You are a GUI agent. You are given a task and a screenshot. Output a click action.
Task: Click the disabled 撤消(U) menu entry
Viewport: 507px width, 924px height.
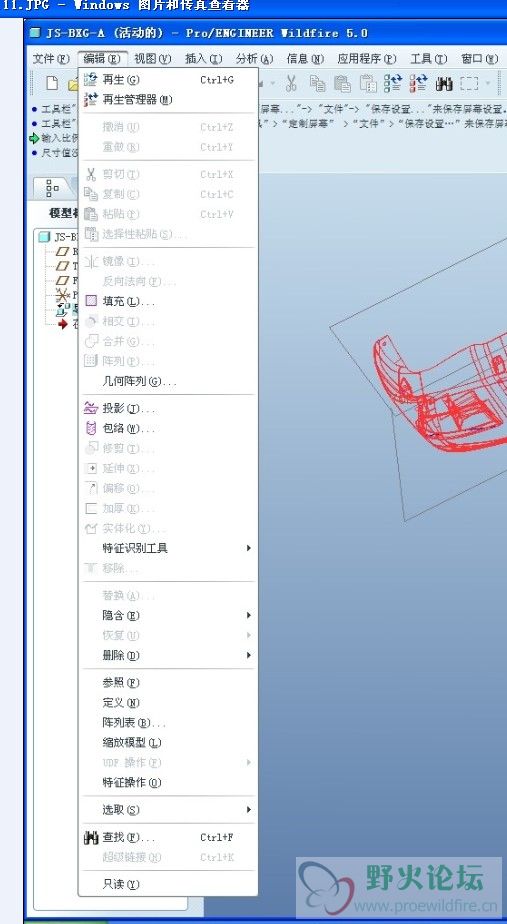(x=169, y=127)
